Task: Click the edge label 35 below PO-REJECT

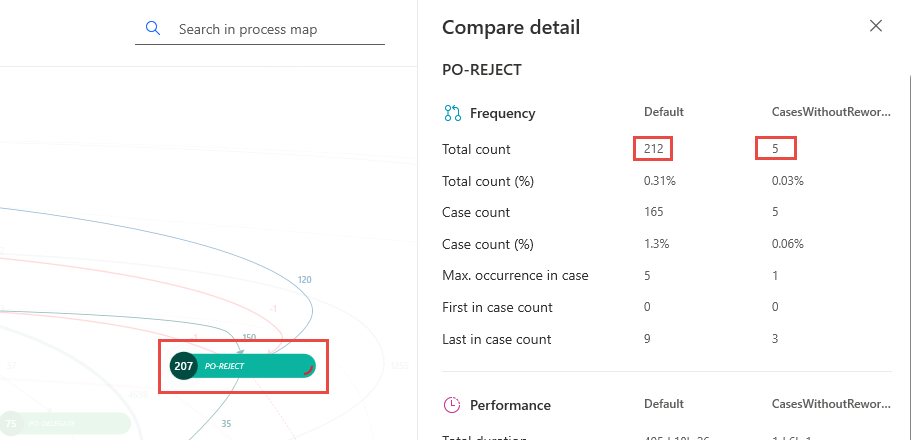Action: point(226,424)
